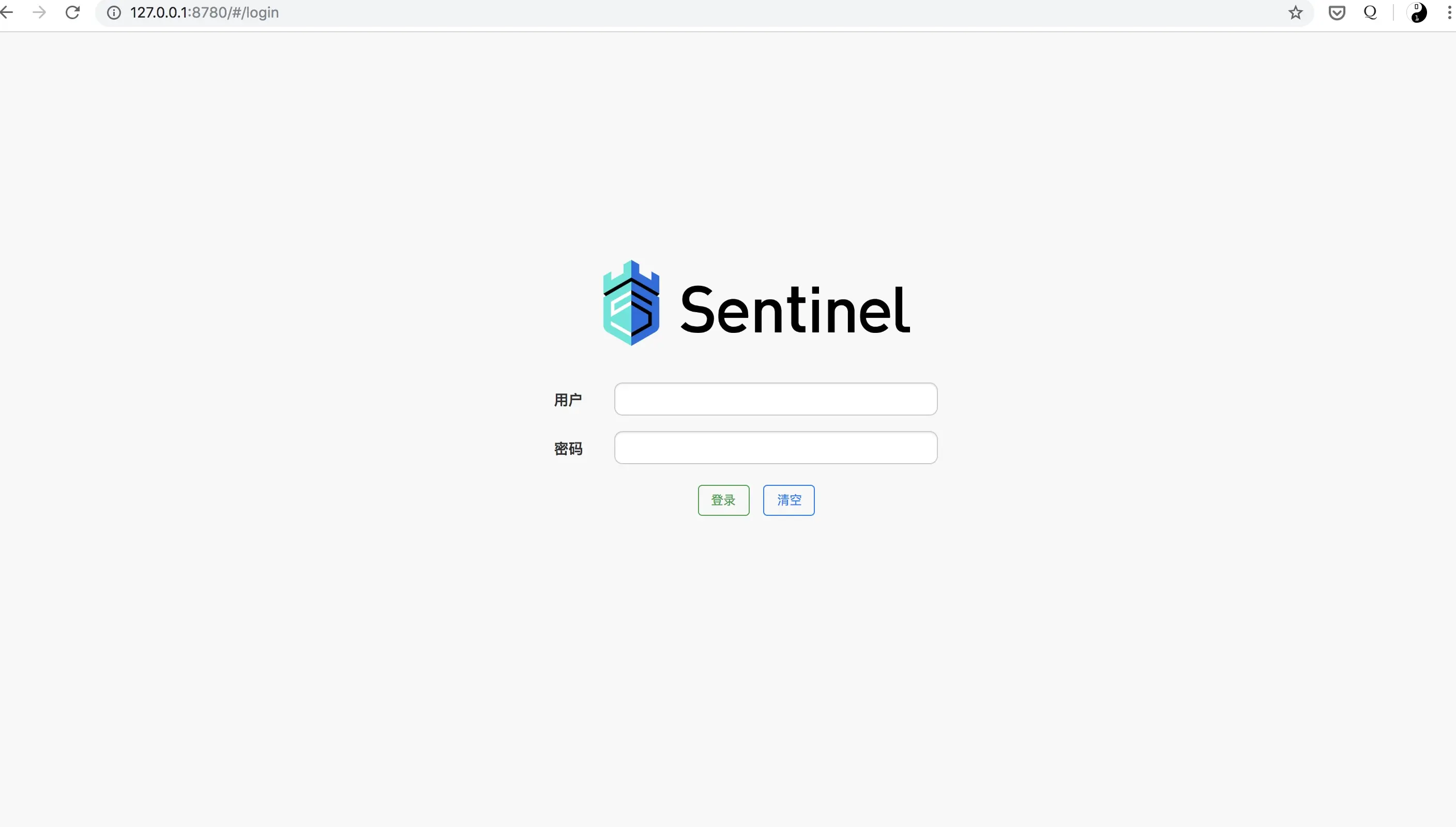Go back using the browser back arrow
This screenshot has height=827, width=1456.
pyautogui.click(x=6, y=12)
